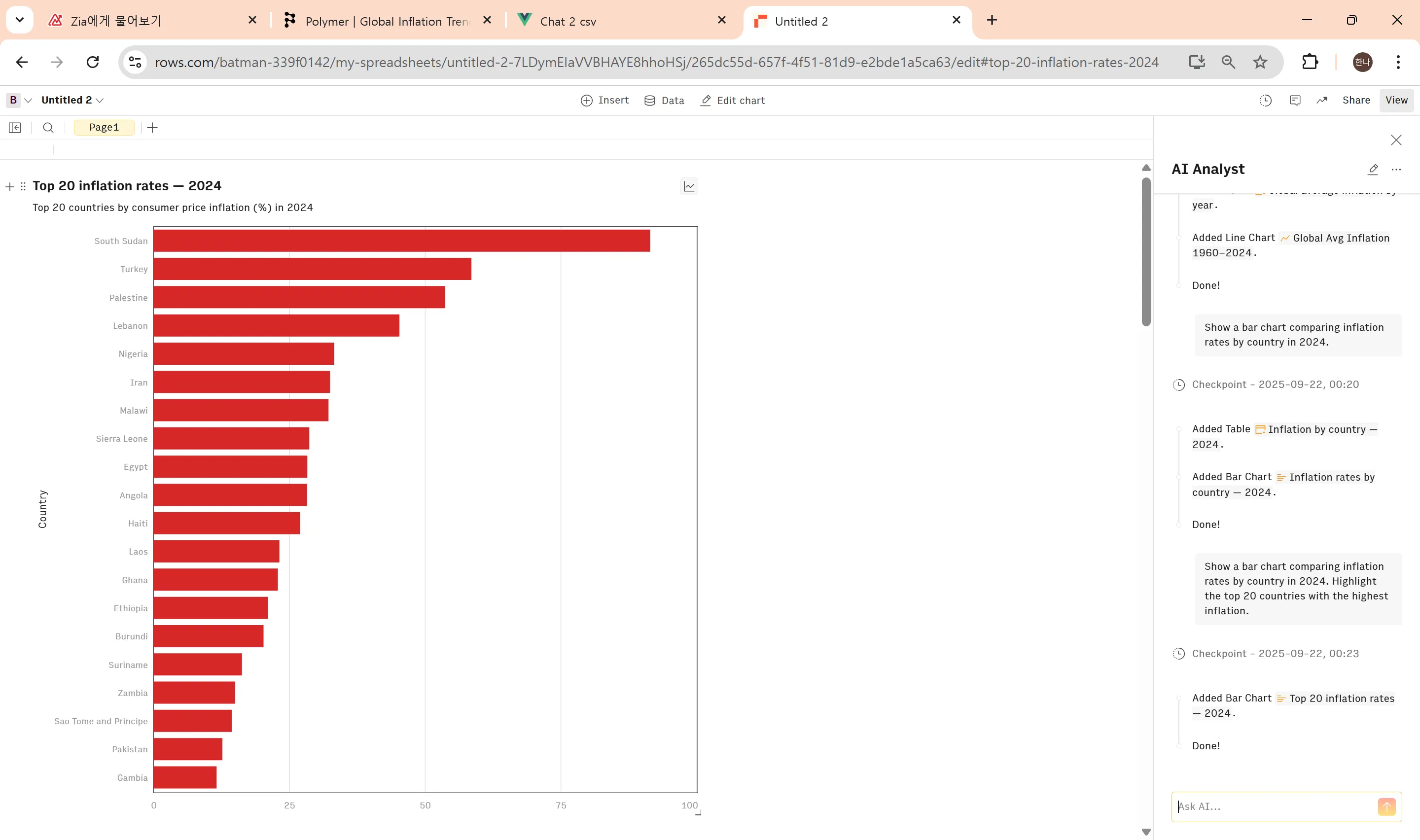Click the chart type icon above chart

pos(689,186)
